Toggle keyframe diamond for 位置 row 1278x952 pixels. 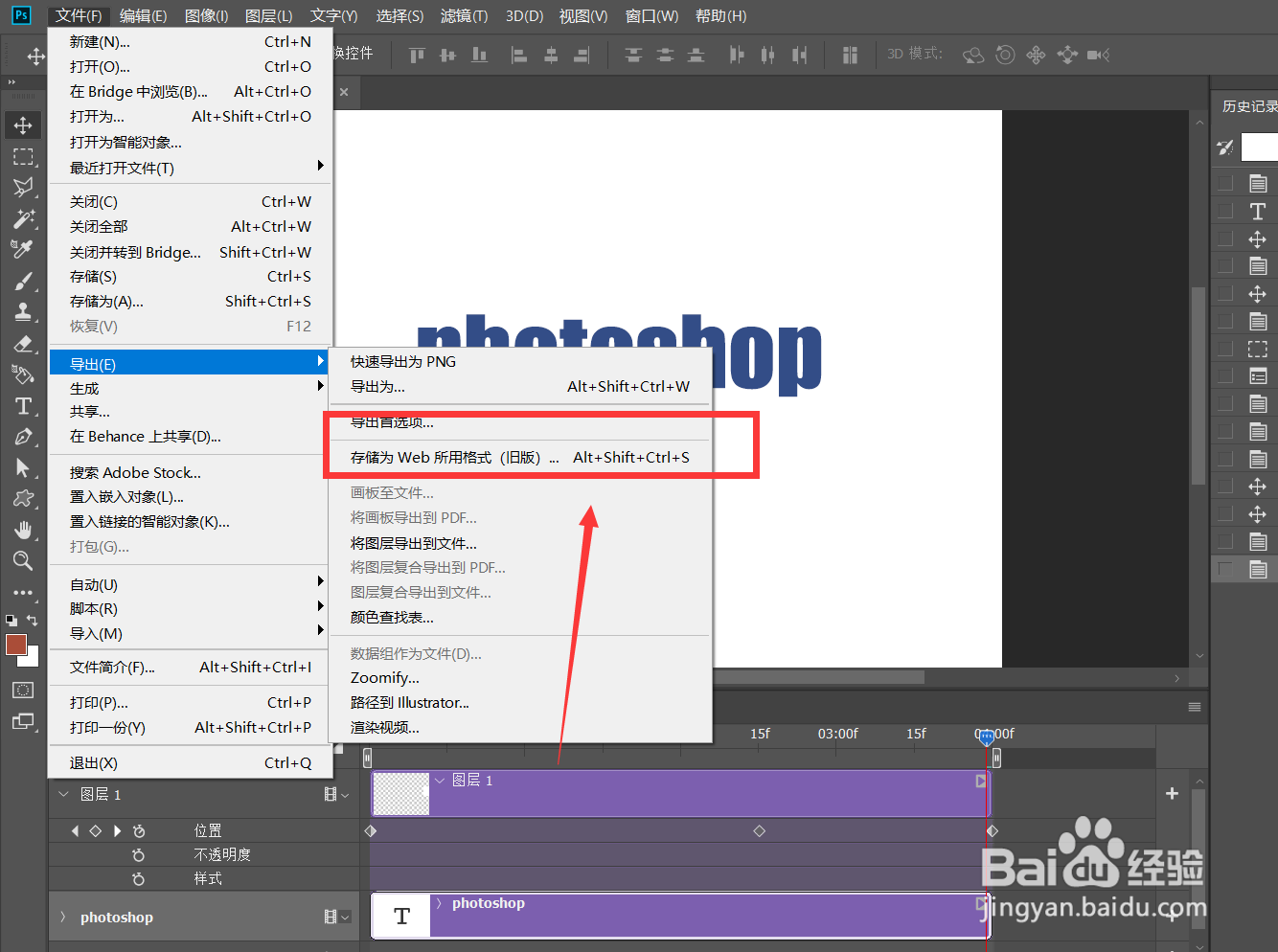(x=95, y=831)
